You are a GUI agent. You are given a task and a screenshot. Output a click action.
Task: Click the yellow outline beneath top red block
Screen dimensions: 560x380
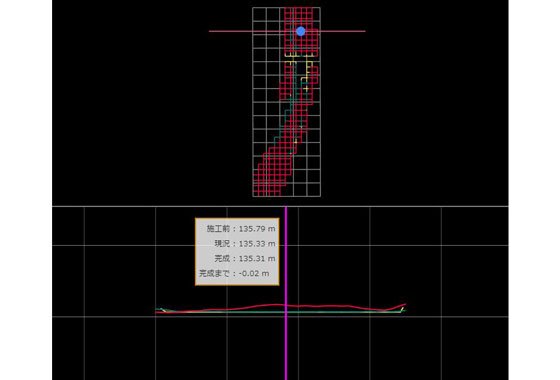point(300,55)
